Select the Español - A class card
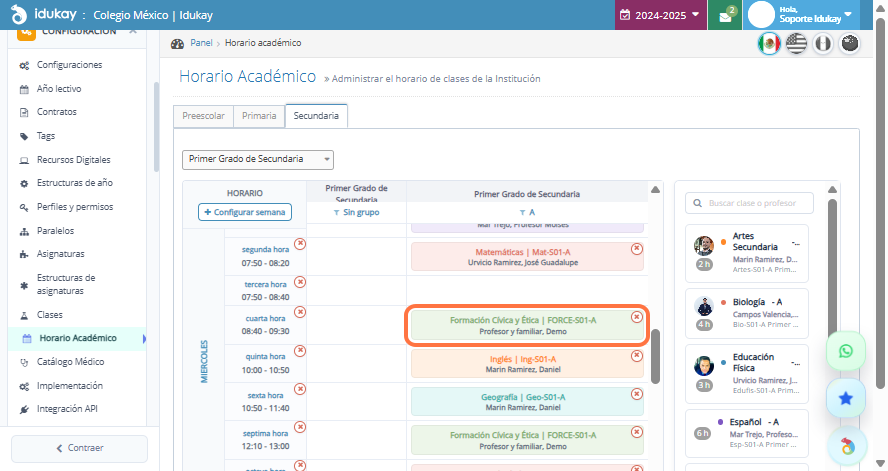 746,433
